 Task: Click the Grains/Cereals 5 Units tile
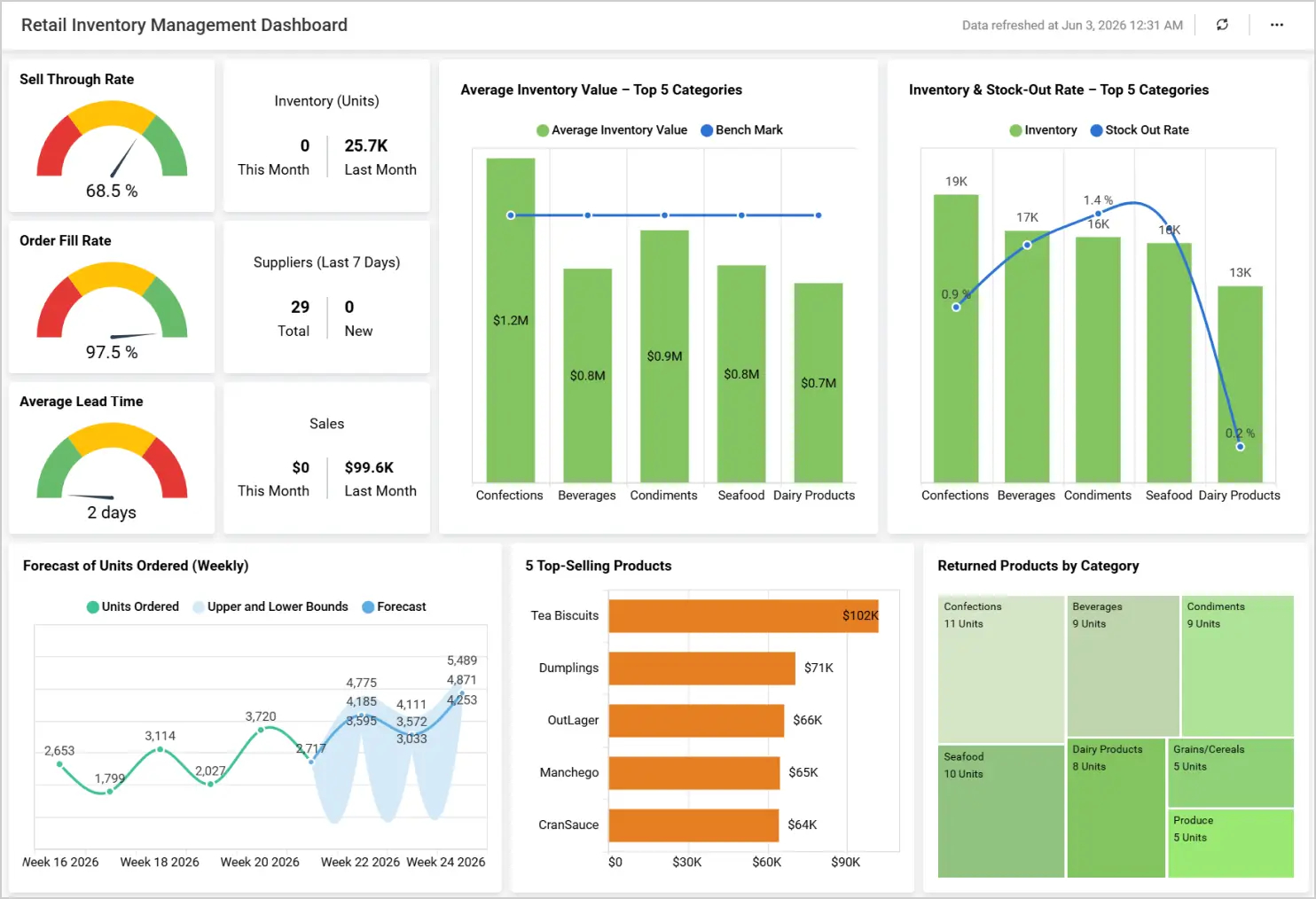coord(1231,773)
